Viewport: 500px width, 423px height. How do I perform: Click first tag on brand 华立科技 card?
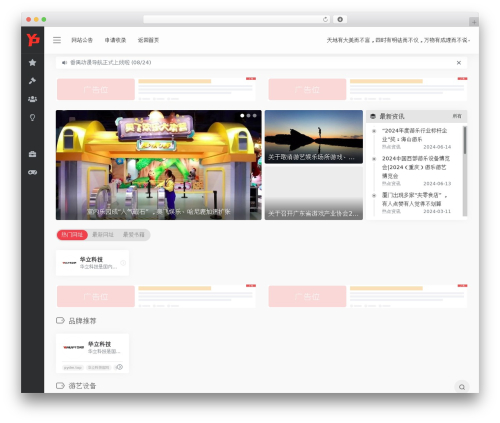73,367
